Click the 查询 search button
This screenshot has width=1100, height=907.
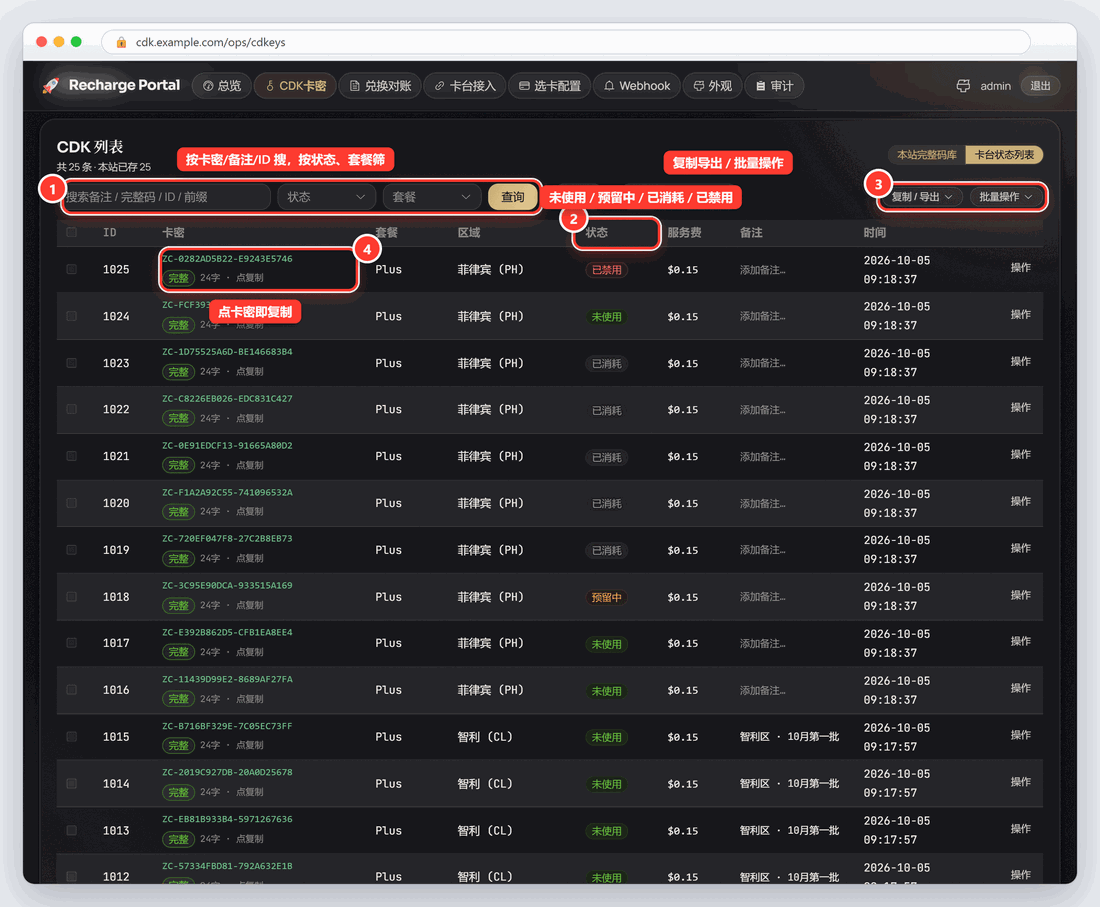click(513, 197)
